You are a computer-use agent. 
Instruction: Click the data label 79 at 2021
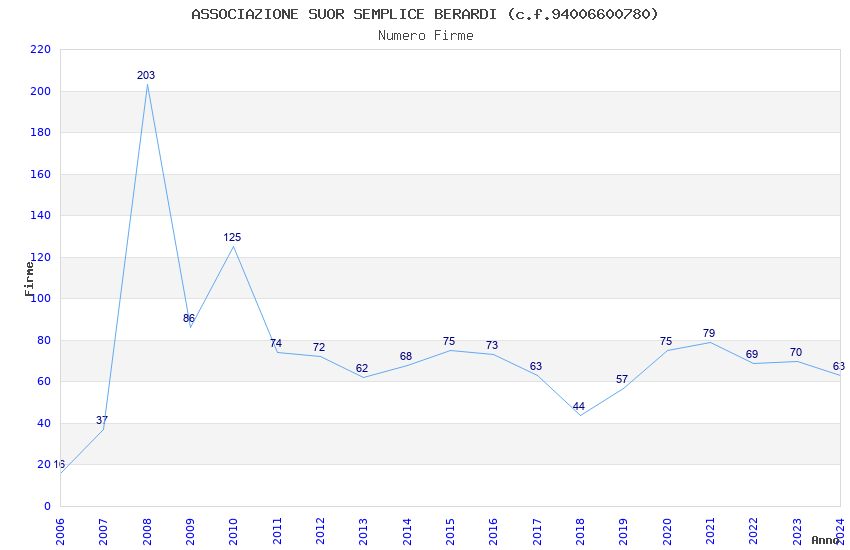[709, 333]
